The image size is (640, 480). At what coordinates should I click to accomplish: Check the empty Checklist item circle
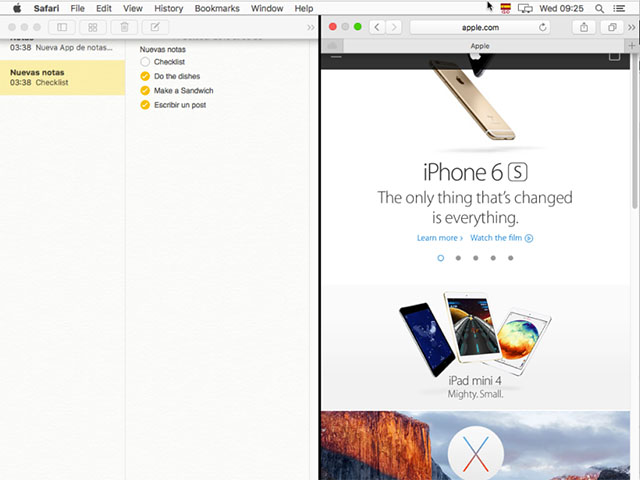coord(145,62)
